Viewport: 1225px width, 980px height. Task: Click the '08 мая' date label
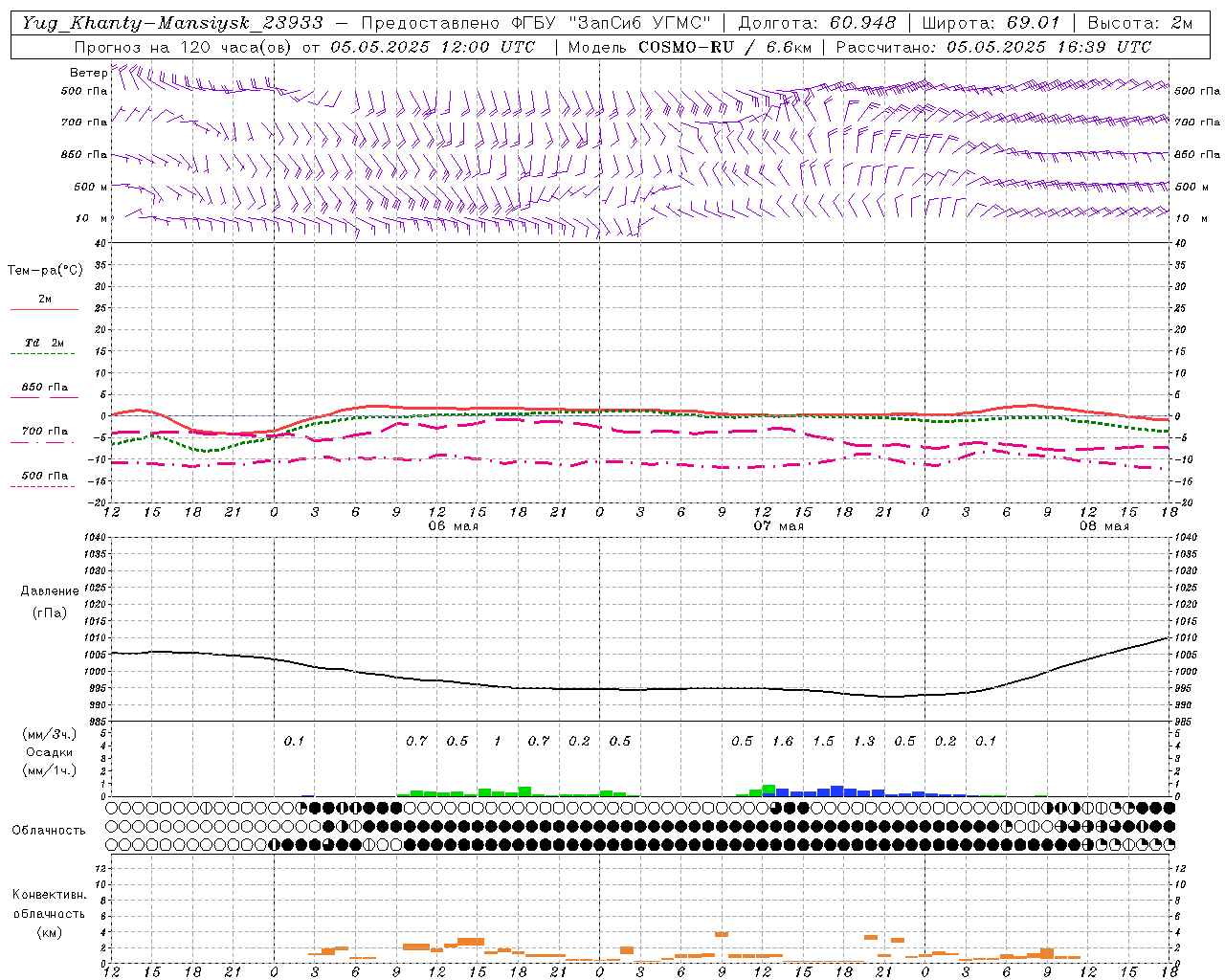tap(1103, 525)
